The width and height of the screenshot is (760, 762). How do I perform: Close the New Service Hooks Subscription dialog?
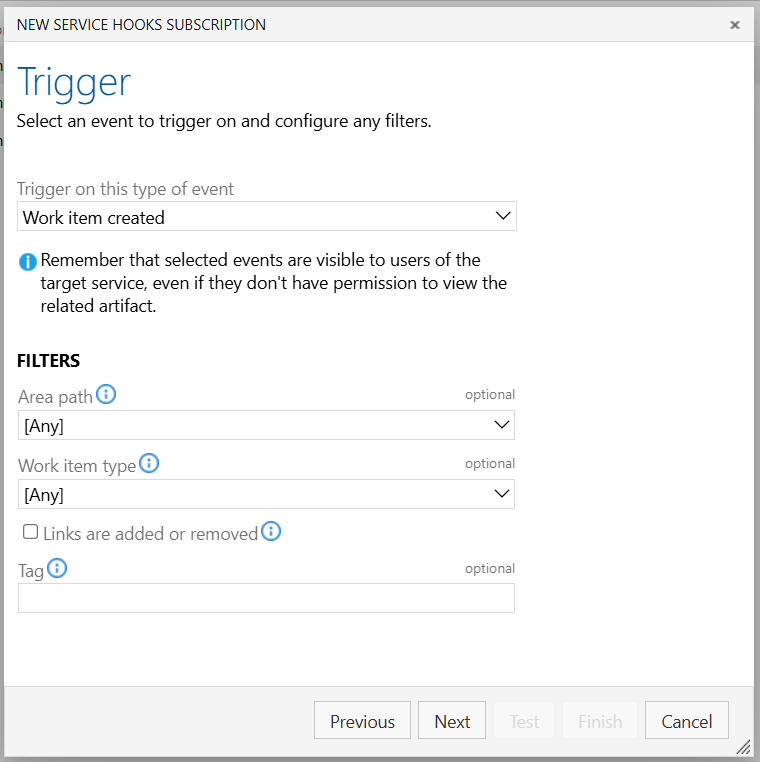pos(735,25)
